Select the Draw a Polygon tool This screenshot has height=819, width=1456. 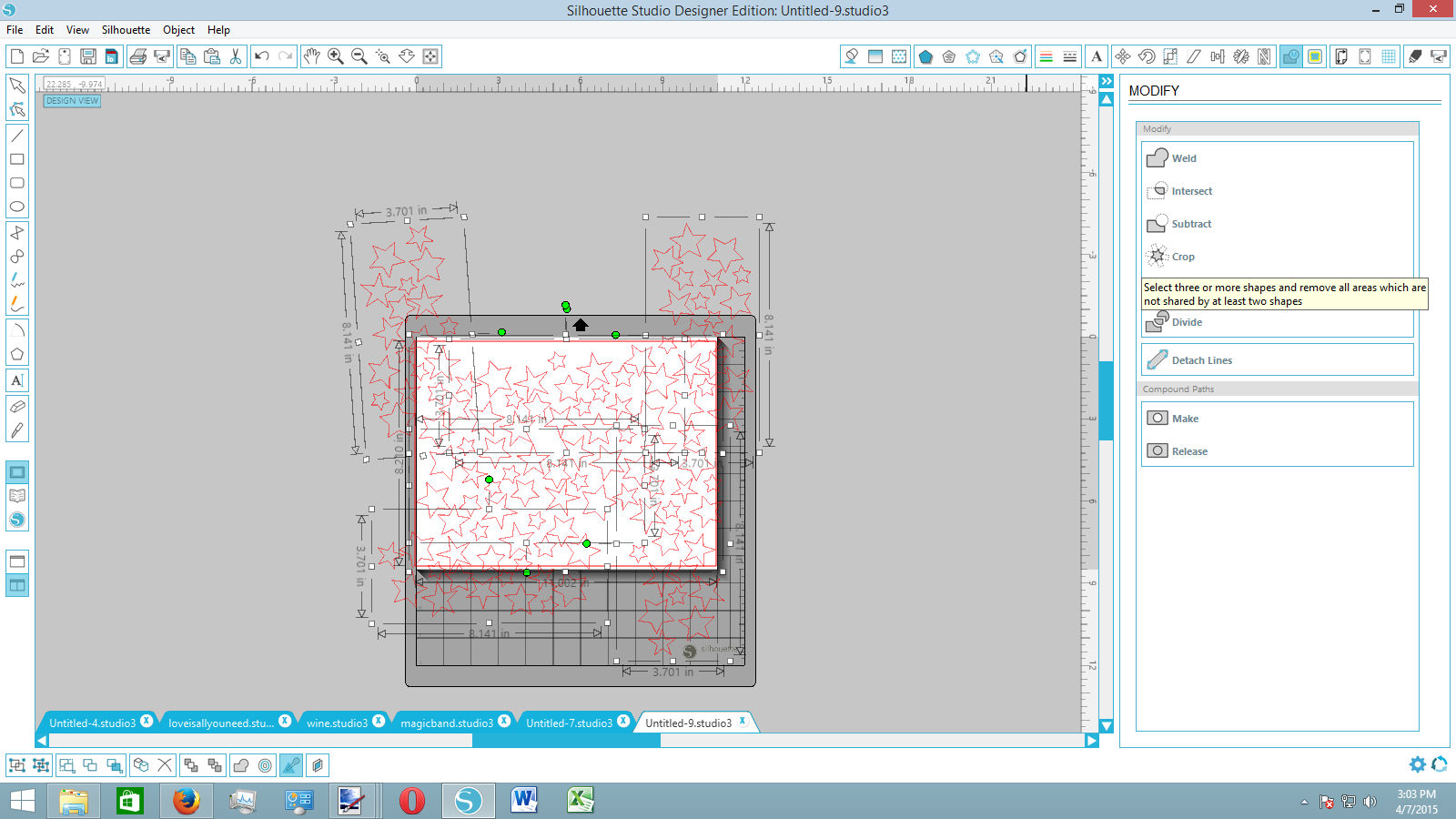[16, 354]
